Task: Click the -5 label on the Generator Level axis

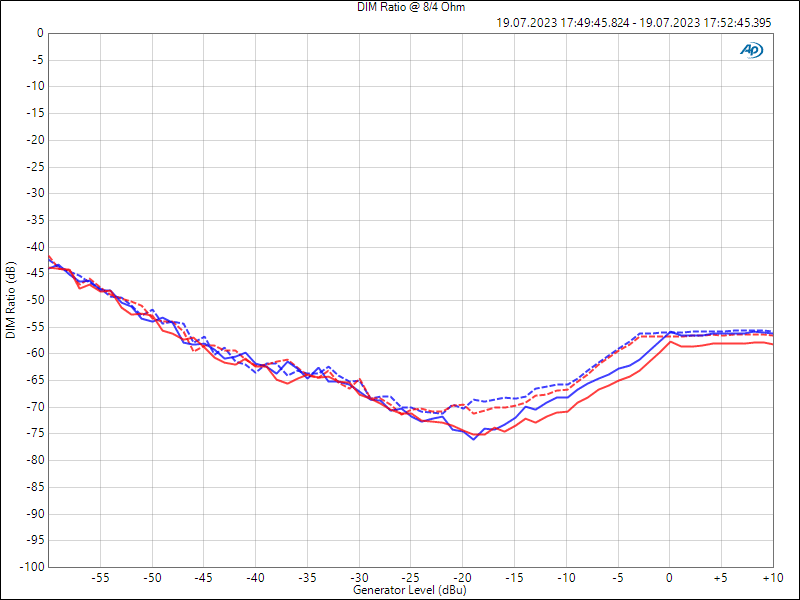Action: pyautogui.click(x=618, y=578)
